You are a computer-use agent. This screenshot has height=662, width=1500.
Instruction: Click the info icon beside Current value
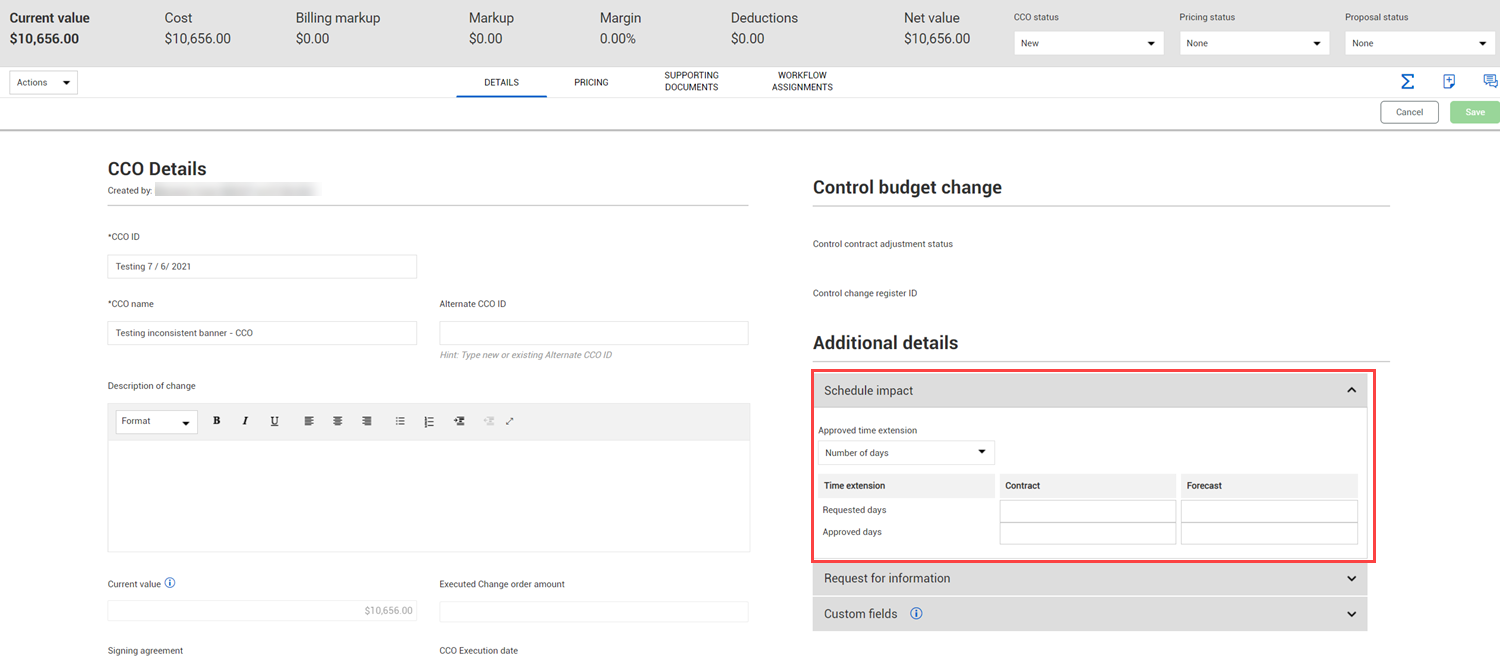[170, 583]
